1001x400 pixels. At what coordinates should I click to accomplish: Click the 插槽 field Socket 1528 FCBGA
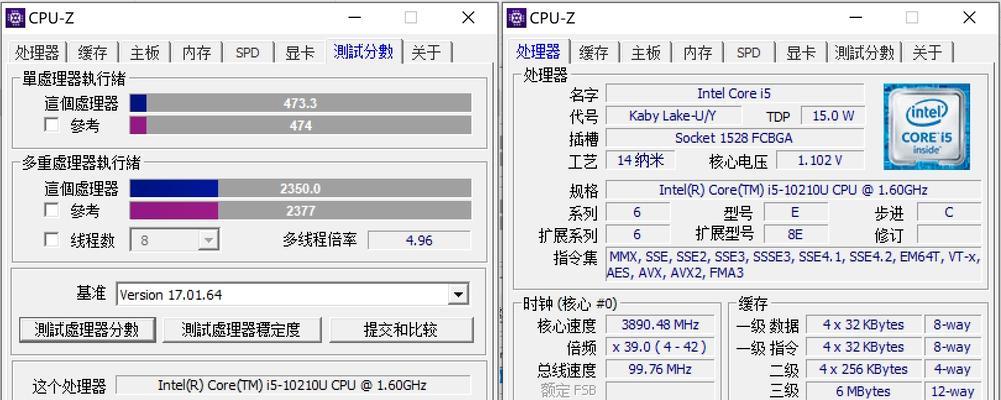[734, 138]
